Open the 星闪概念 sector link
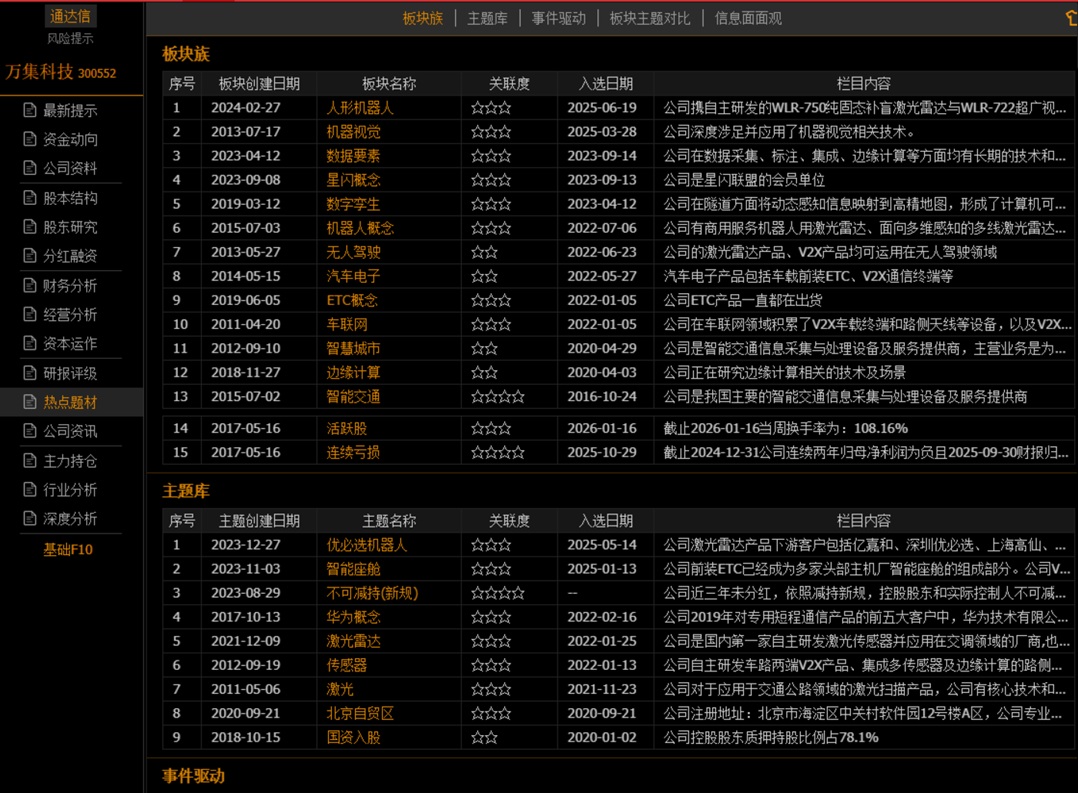Image resolution: width=1078 pixels, height=793 pixels. click(x=353, y=180)
